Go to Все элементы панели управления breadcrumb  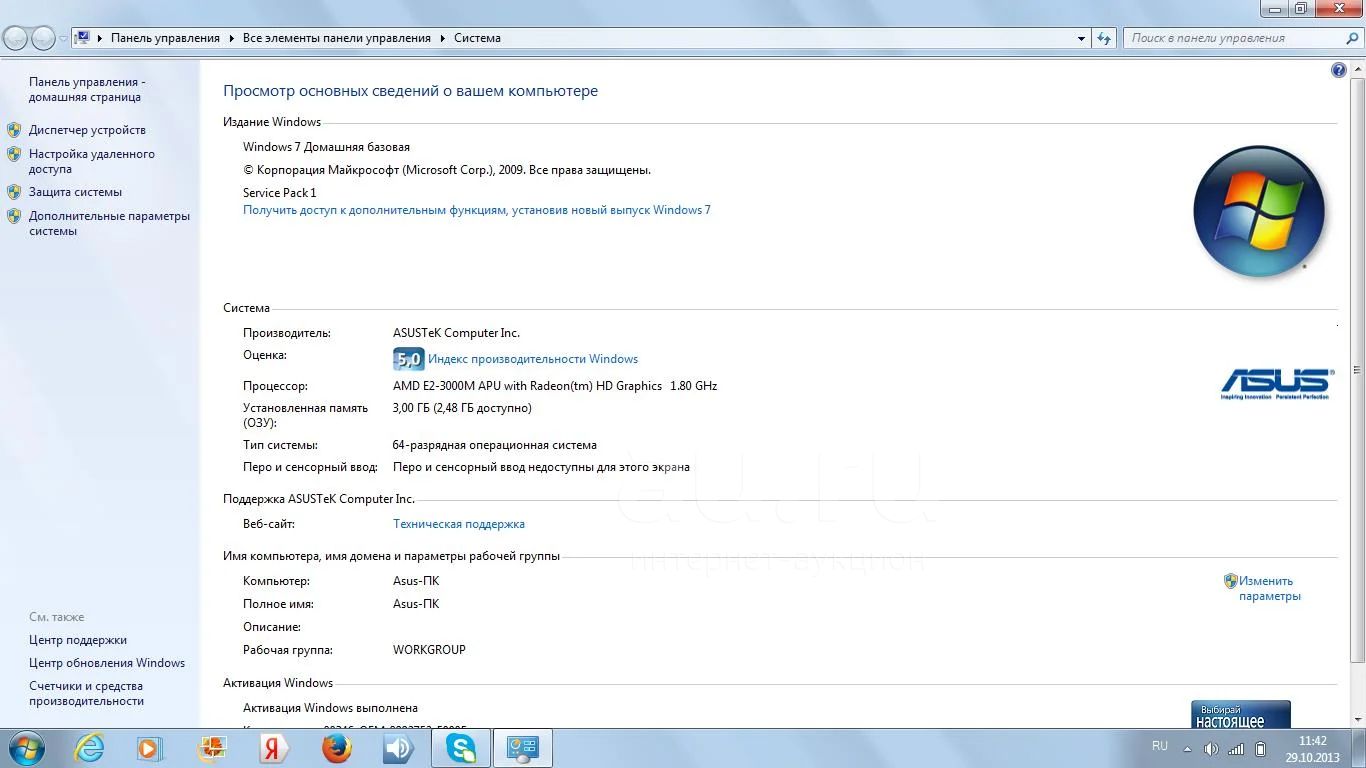pos(337,38)
